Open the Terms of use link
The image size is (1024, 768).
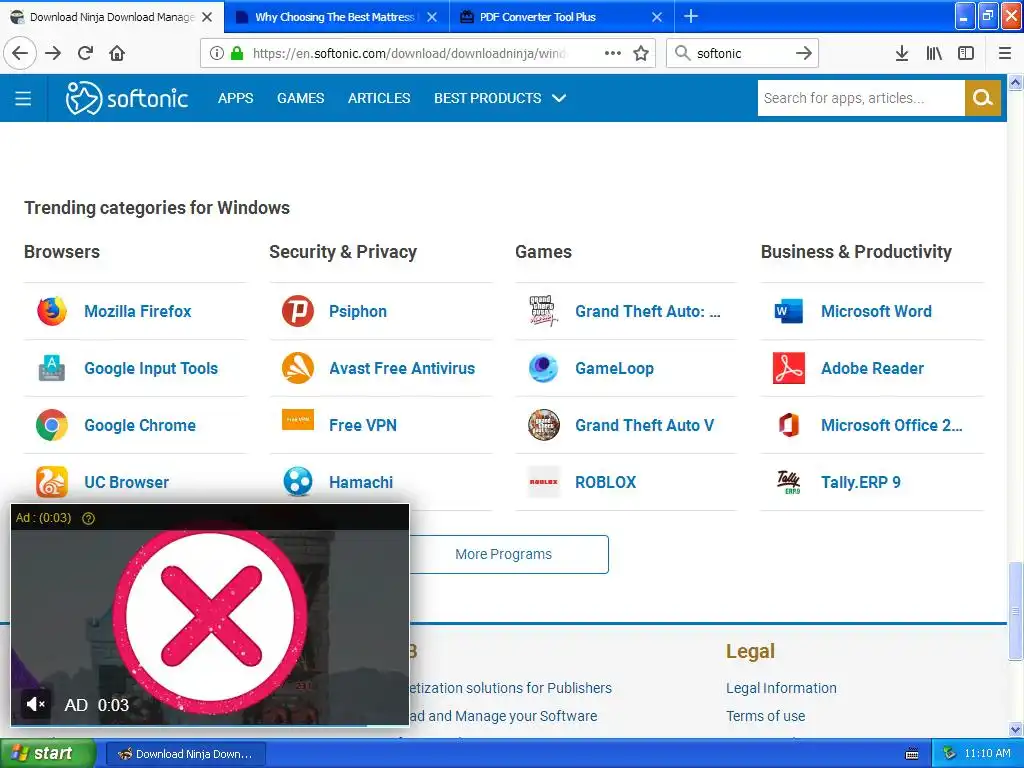765,716
